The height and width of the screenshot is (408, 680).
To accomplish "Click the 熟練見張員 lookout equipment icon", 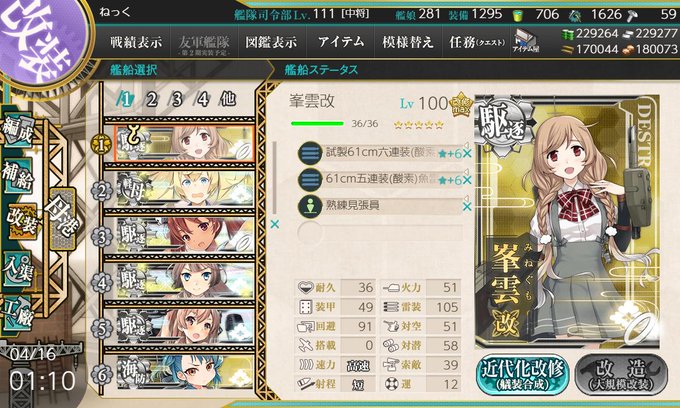I will pyautogui.click(x=311, y=206).
